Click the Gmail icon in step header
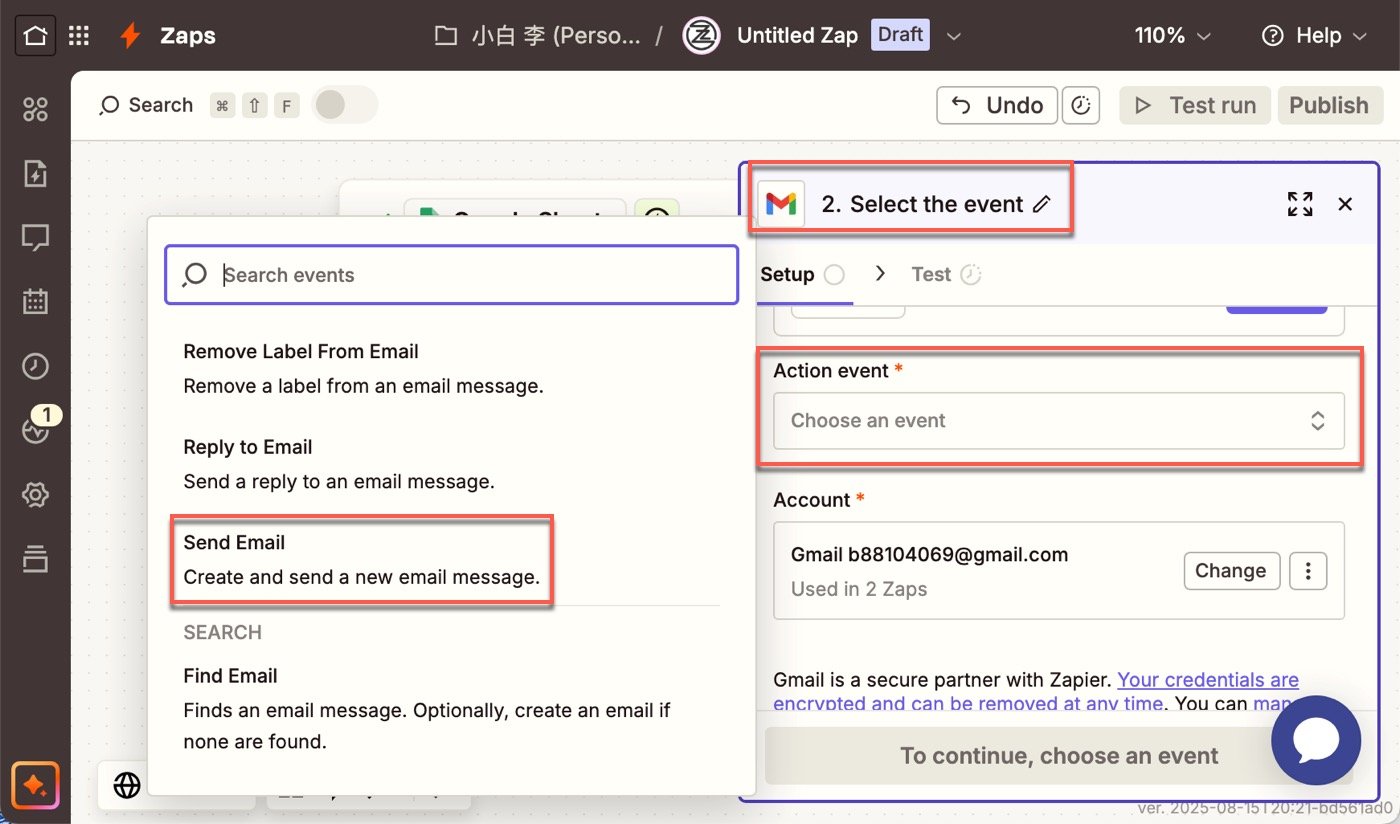Viewport: 1400px width, 824px height. (x=781, y=204)
